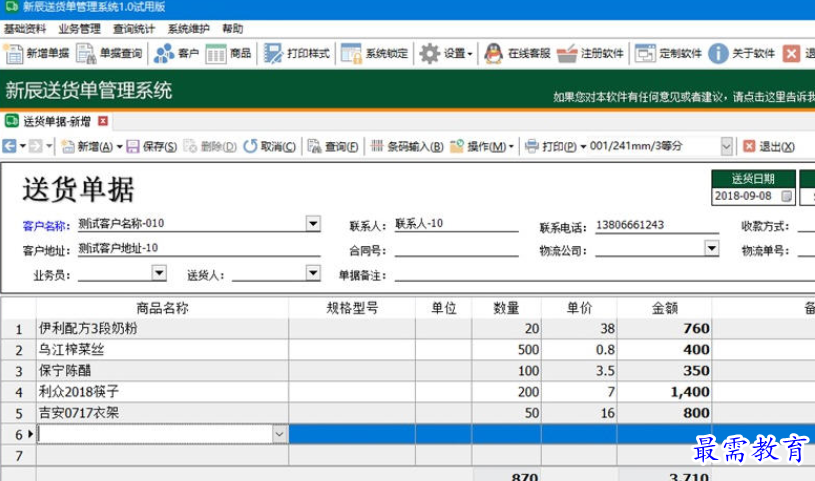Select cell 吉安0717衣架
The height and width of the screenshot is (481, 815).
click(163, 413)
